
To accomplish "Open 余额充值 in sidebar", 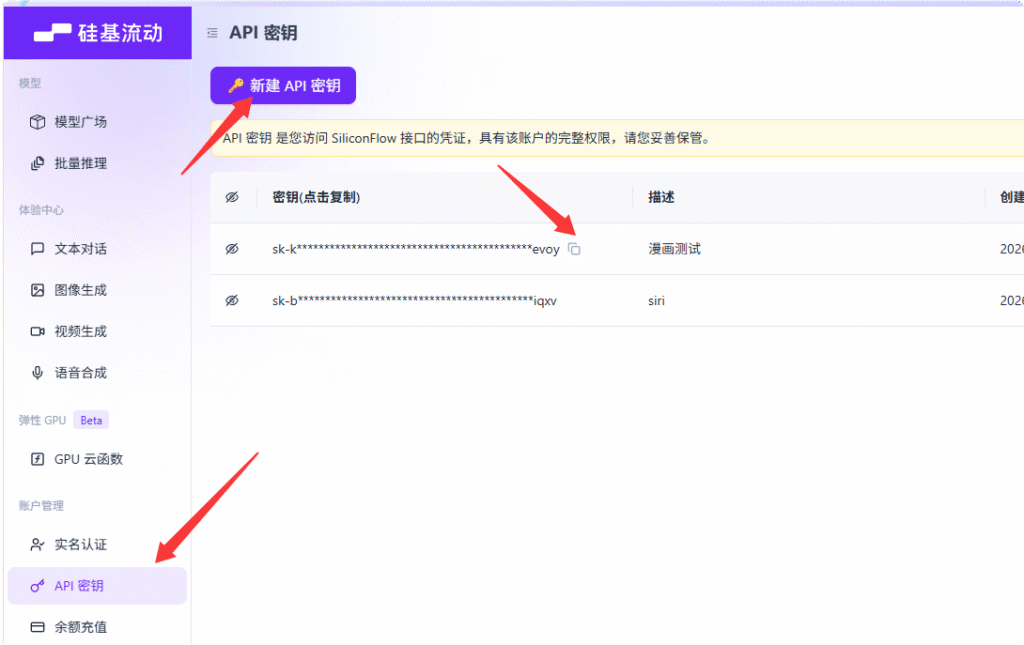I will (97, 627).
